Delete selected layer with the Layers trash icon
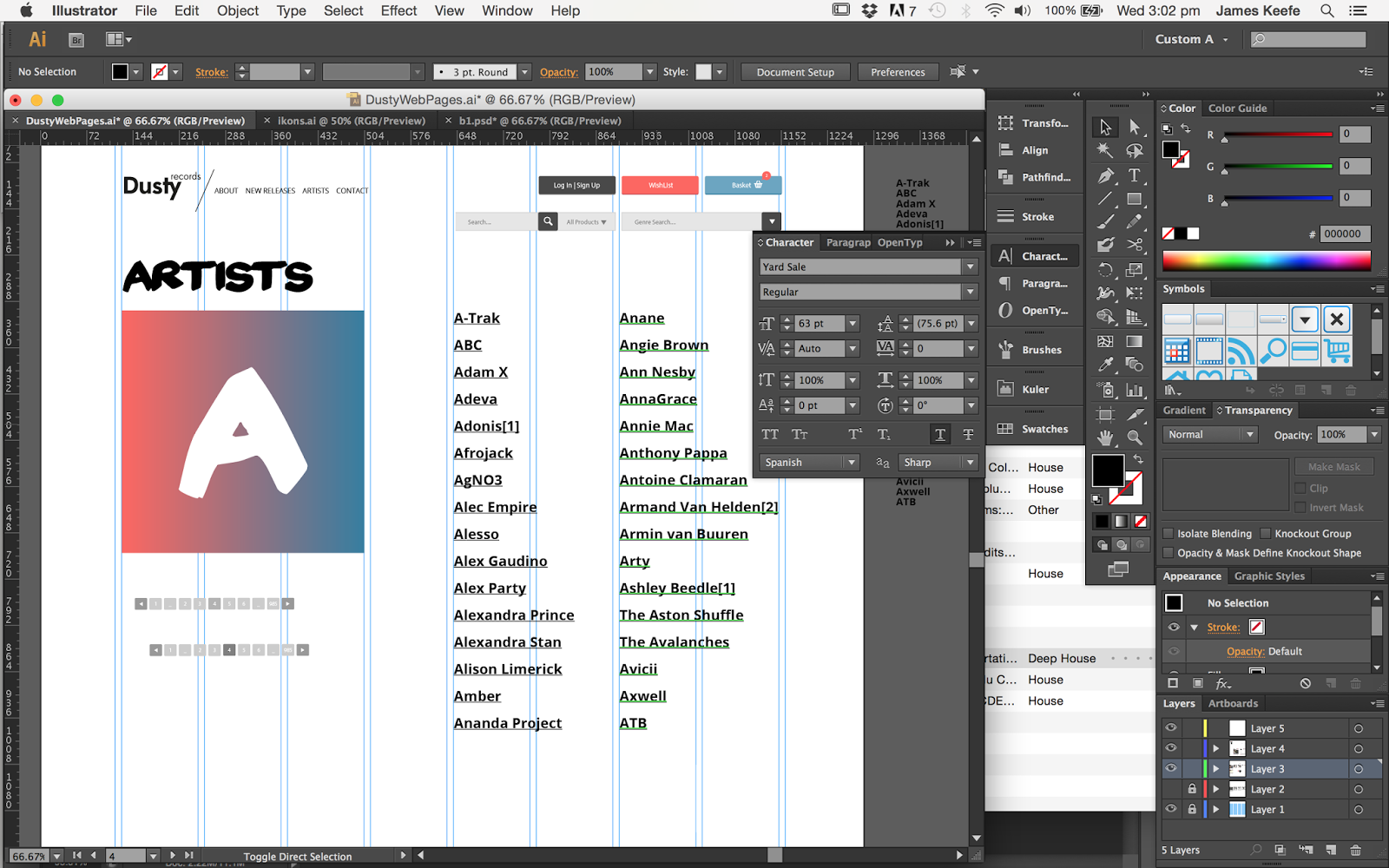This screenshot has width=1389, height=868. coord(1356,850)
